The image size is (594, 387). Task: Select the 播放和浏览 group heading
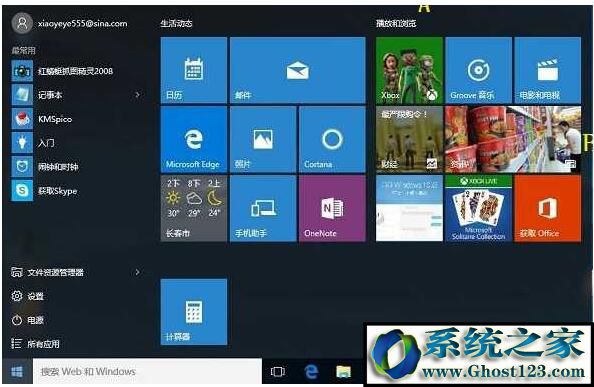[396, 23]
